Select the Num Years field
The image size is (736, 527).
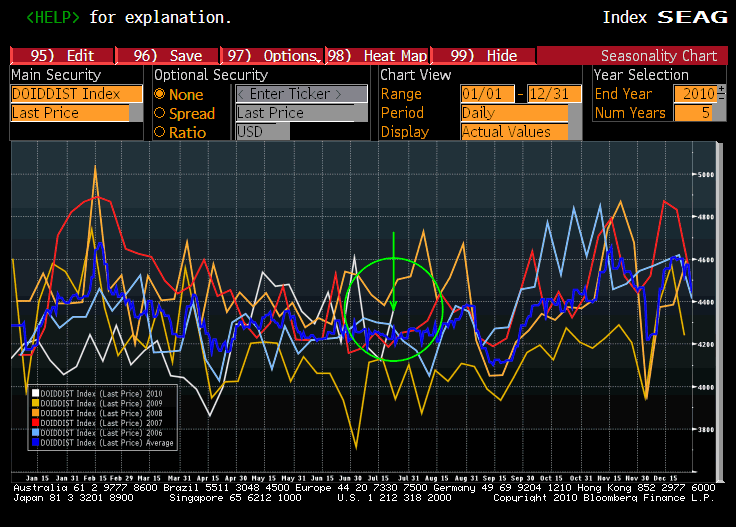click(x=699, y=113)
